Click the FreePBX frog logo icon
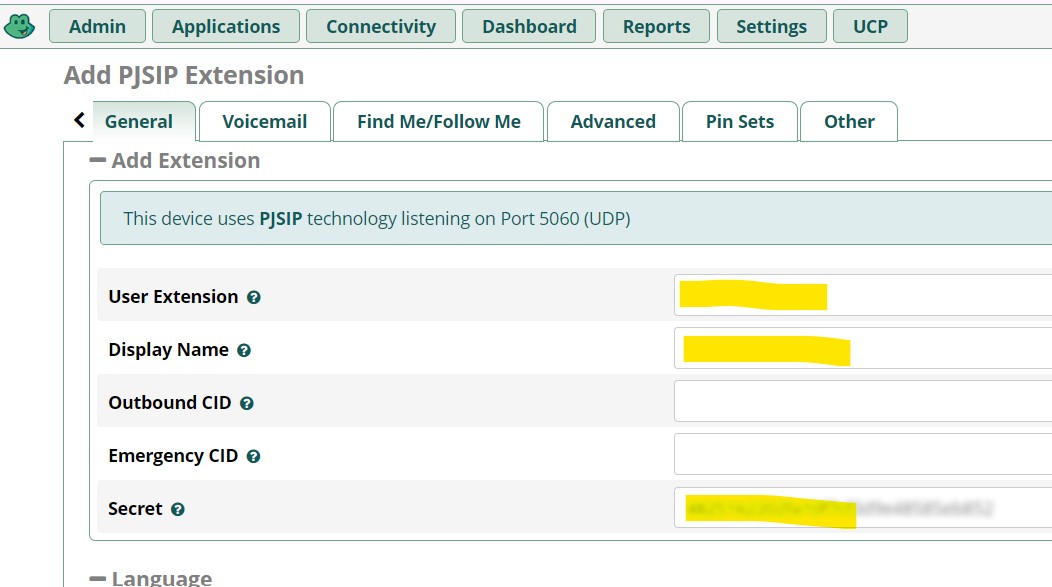 pyautogui.click(x=19, y=26)
